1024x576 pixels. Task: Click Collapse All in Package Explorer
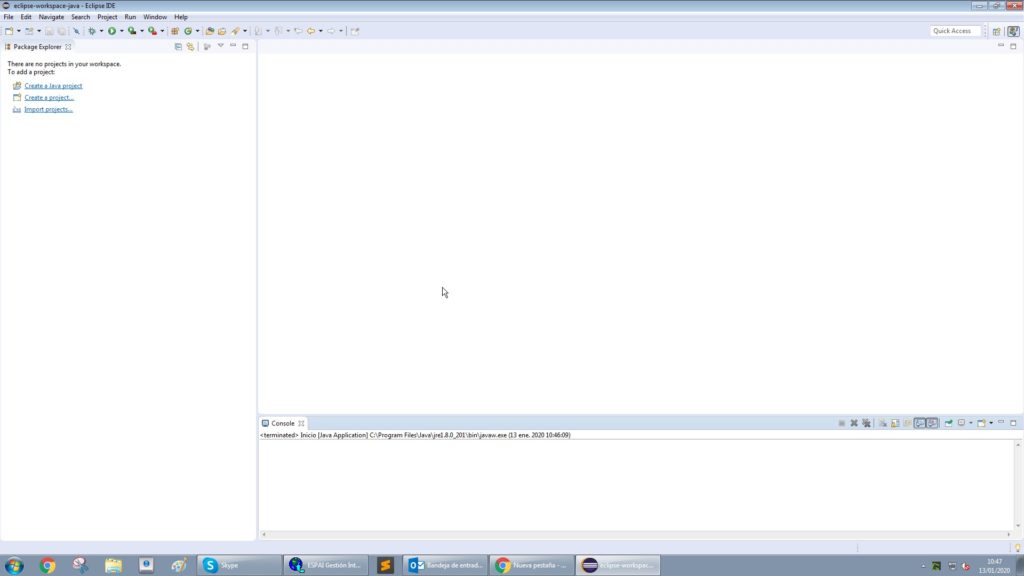pyautogui.click(x=178, y=46)
